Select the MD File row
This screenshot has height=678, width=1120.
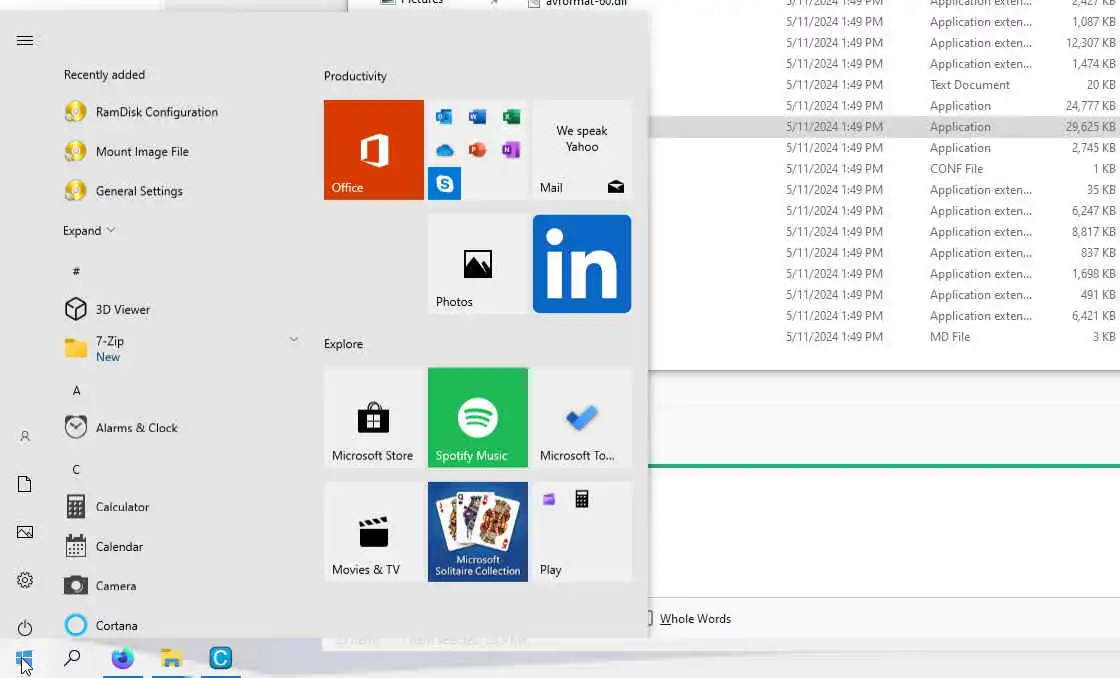coord(884,336)
